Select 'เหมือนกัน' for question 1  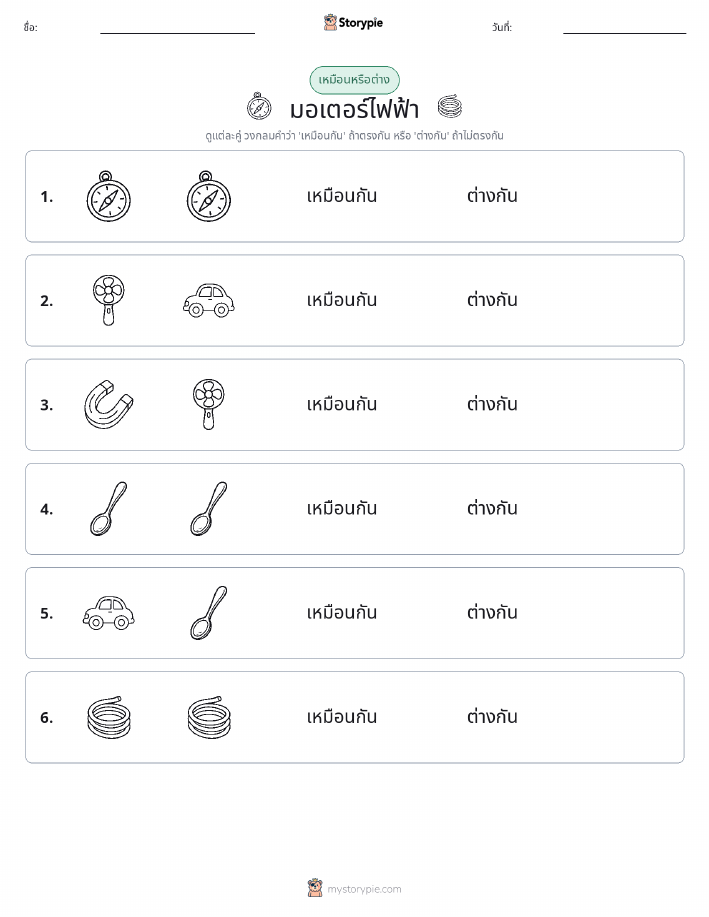click(342, 196)
